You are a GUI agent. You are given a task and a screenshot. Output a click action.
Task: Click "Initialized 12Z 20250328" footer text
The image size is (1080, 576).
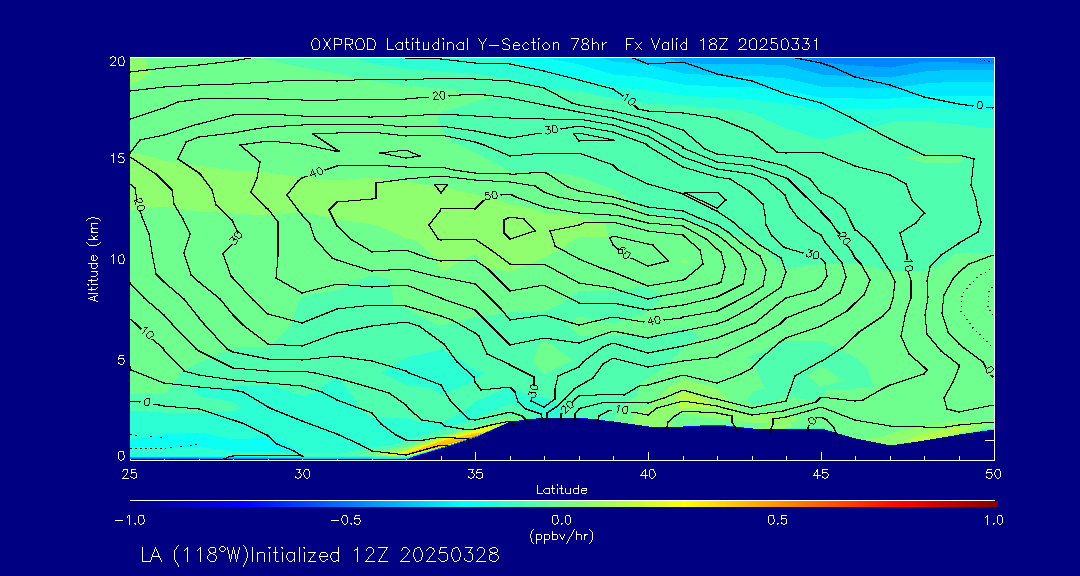pyautogui.click(x=375, y=555)
